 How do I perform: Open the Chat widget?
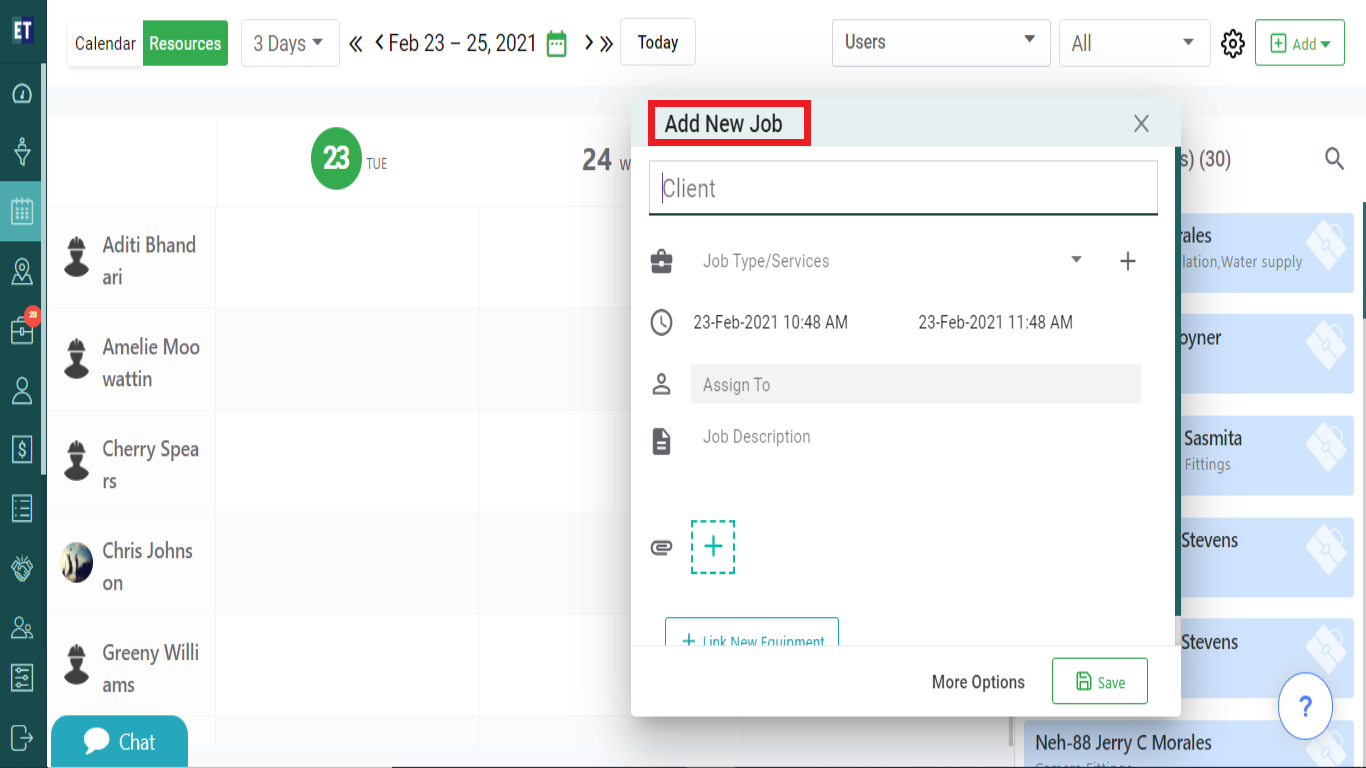[119, 741]
